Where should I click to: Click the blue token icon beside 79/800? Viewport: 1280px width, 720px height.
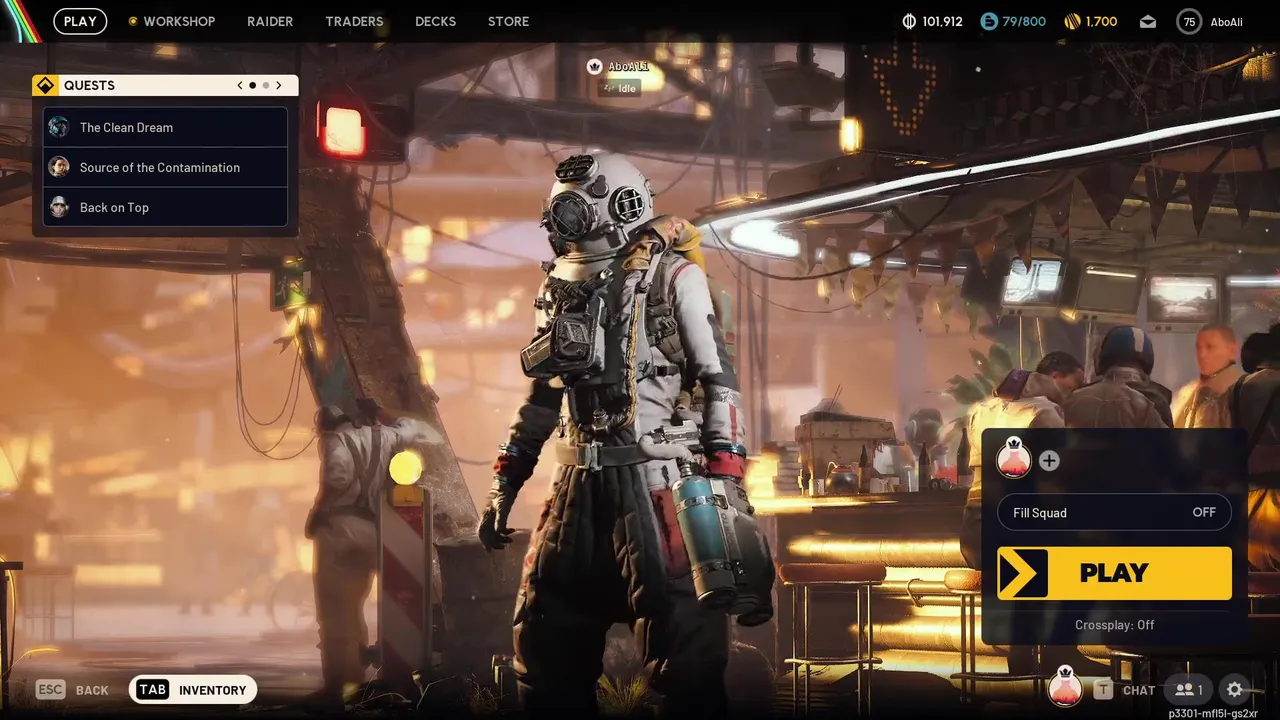click(989, 21)
